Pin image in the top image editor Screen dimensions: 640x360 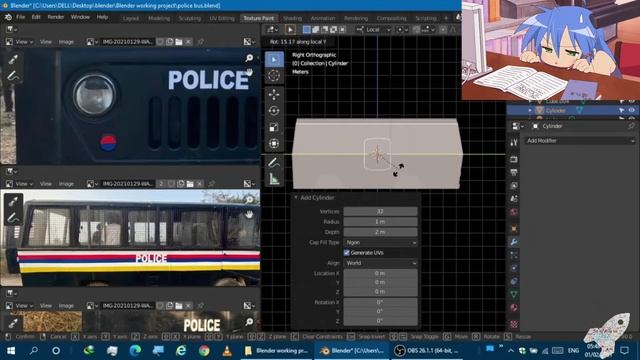(x=200, y=42)
